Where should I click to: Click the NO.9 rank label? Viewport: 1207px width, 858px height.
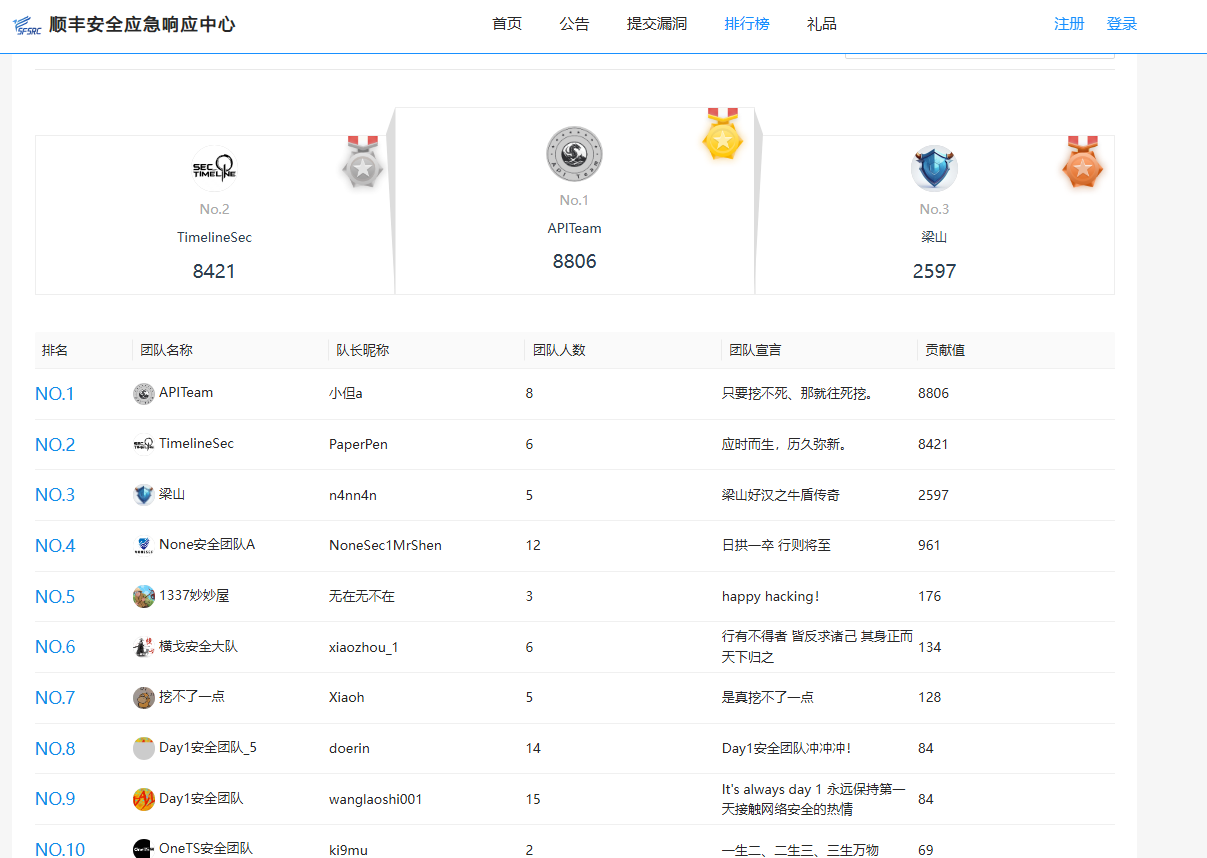(55, 799)
